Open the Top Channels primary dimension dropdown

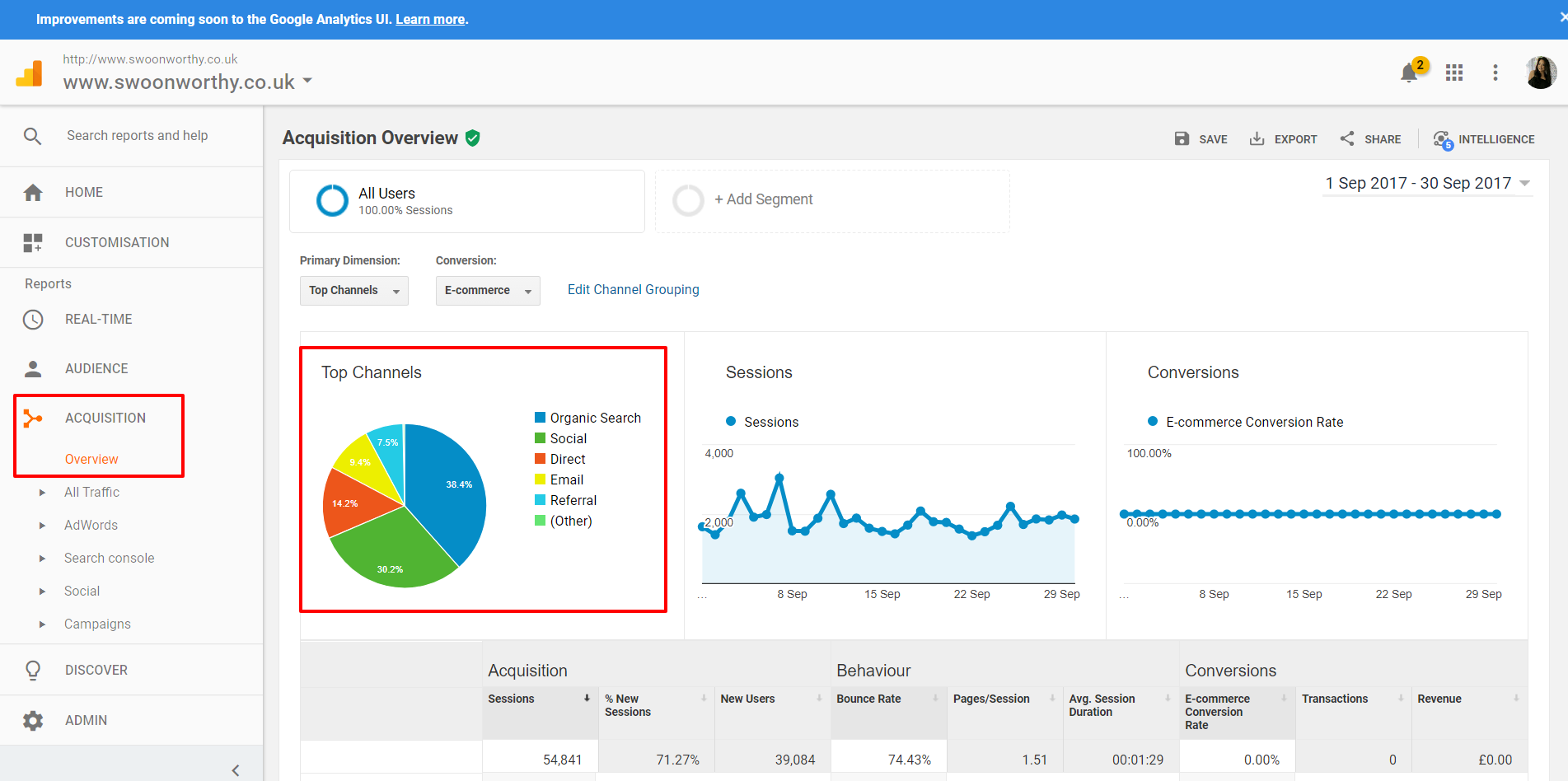click(353, 291)
